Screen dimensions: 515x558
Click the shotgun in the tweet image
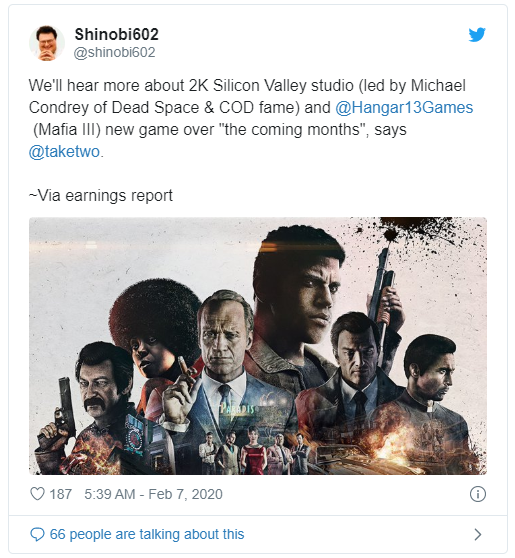384,292
